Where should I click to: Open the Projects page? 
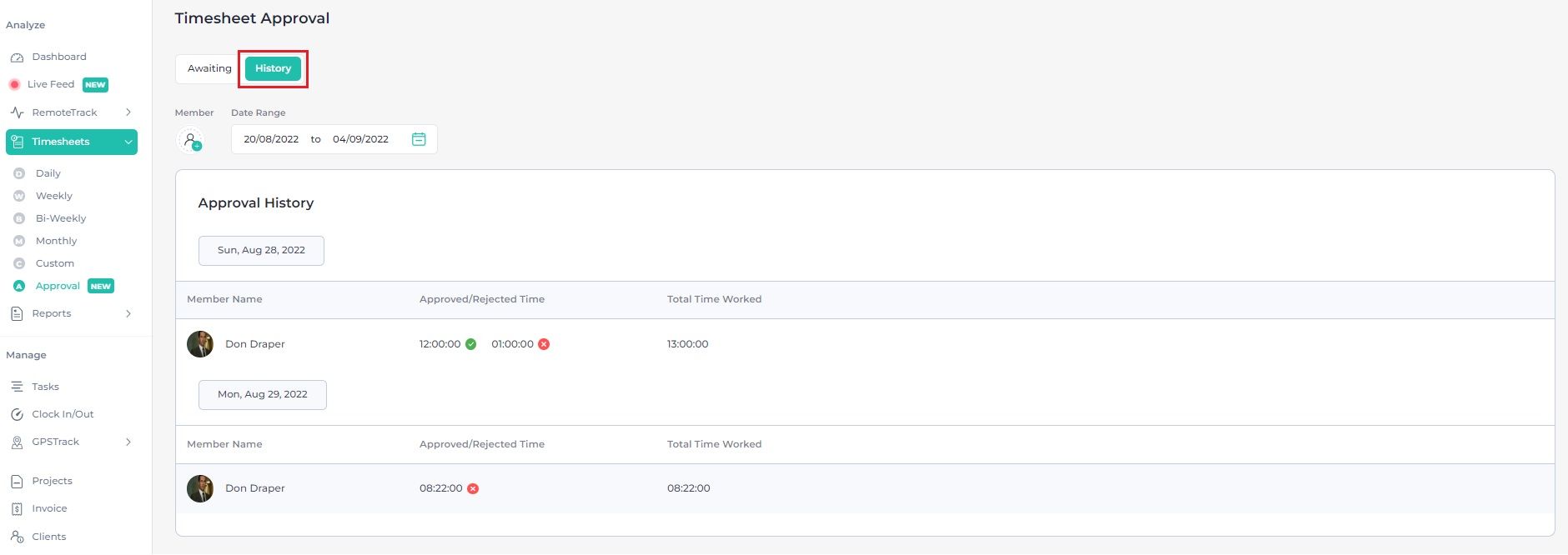(x=52, y=481)
